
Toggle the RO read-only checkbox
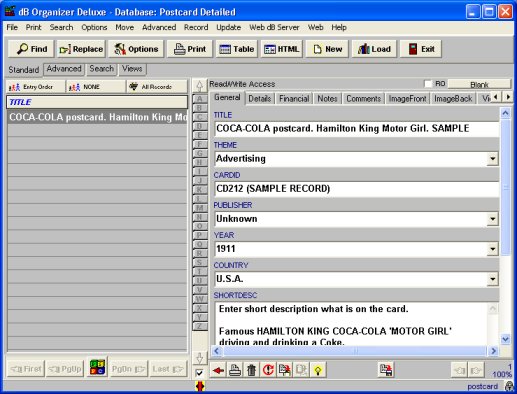428,84
